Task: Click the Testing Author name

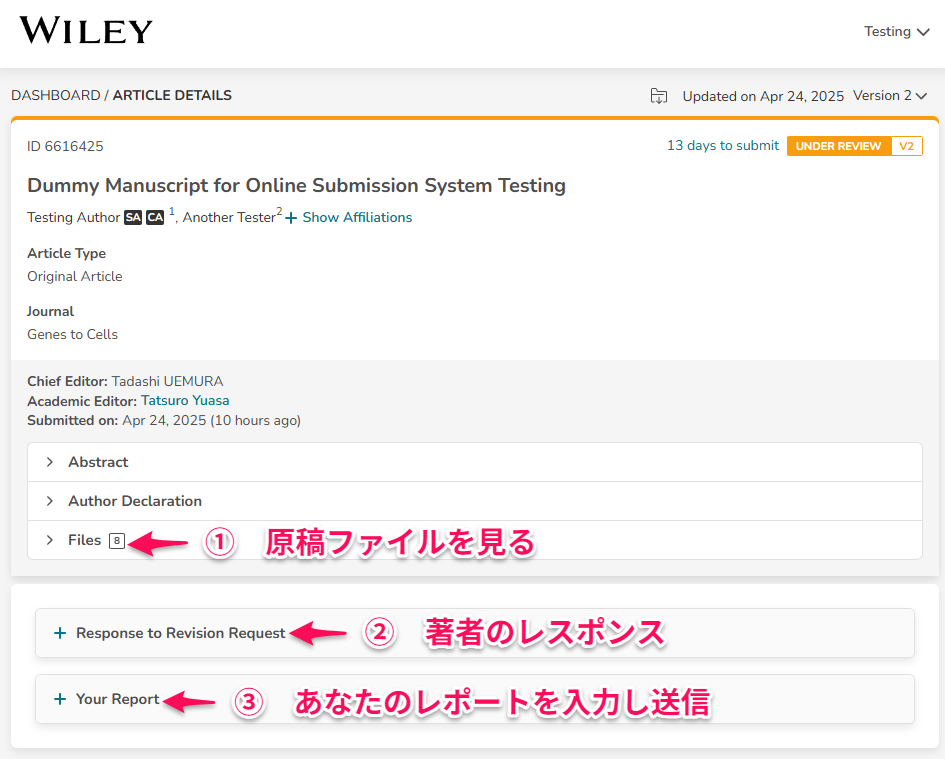Action: click(x=74, y=217)
